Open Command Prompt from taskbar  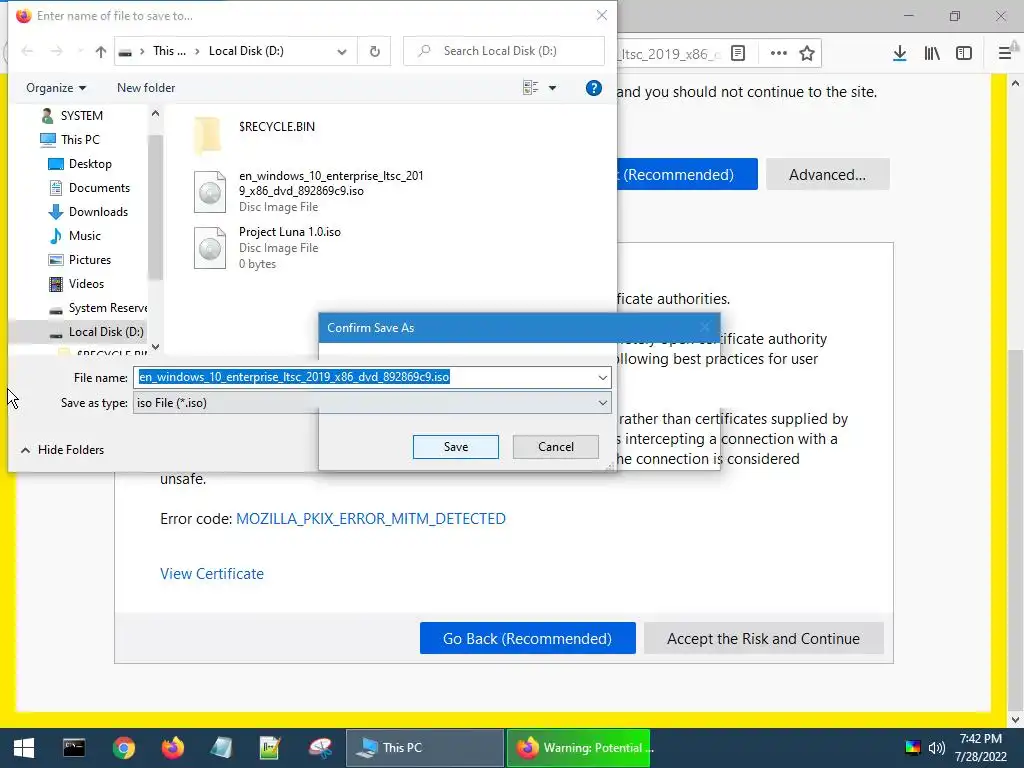click(74, 748)
